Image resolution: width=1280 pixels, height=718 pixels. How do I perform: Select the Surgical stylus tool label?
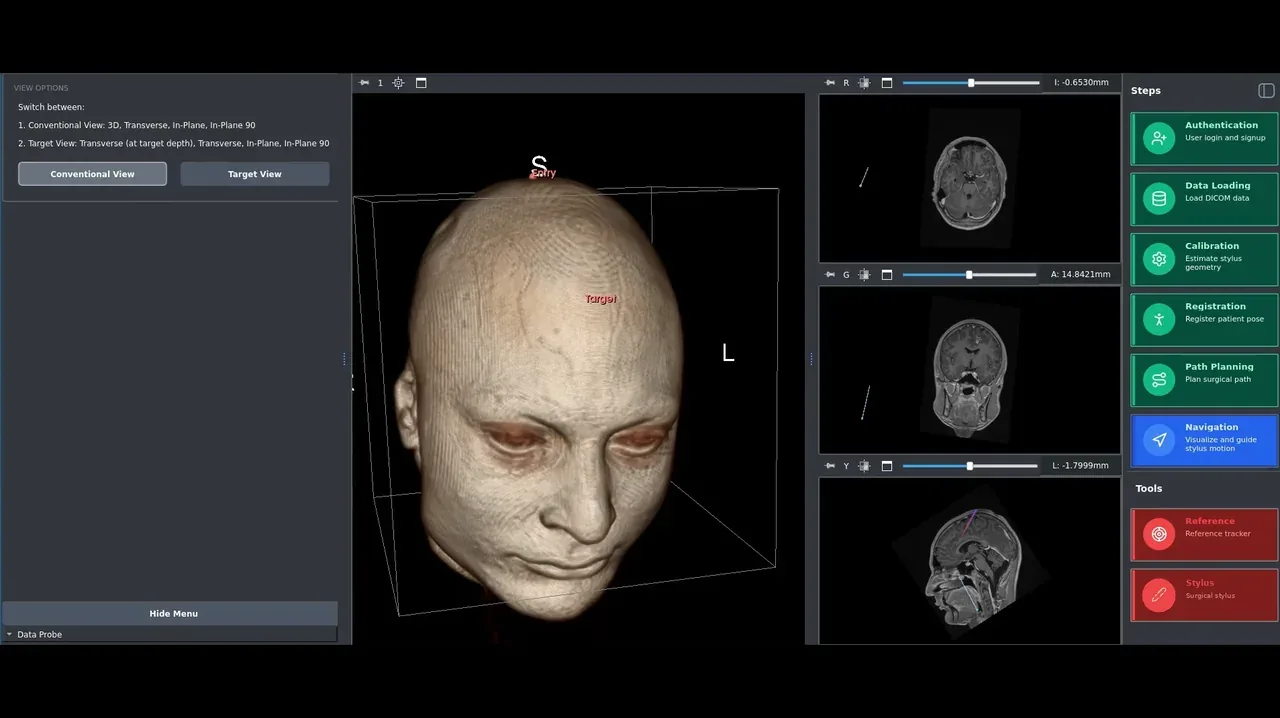coord(1210,595)
